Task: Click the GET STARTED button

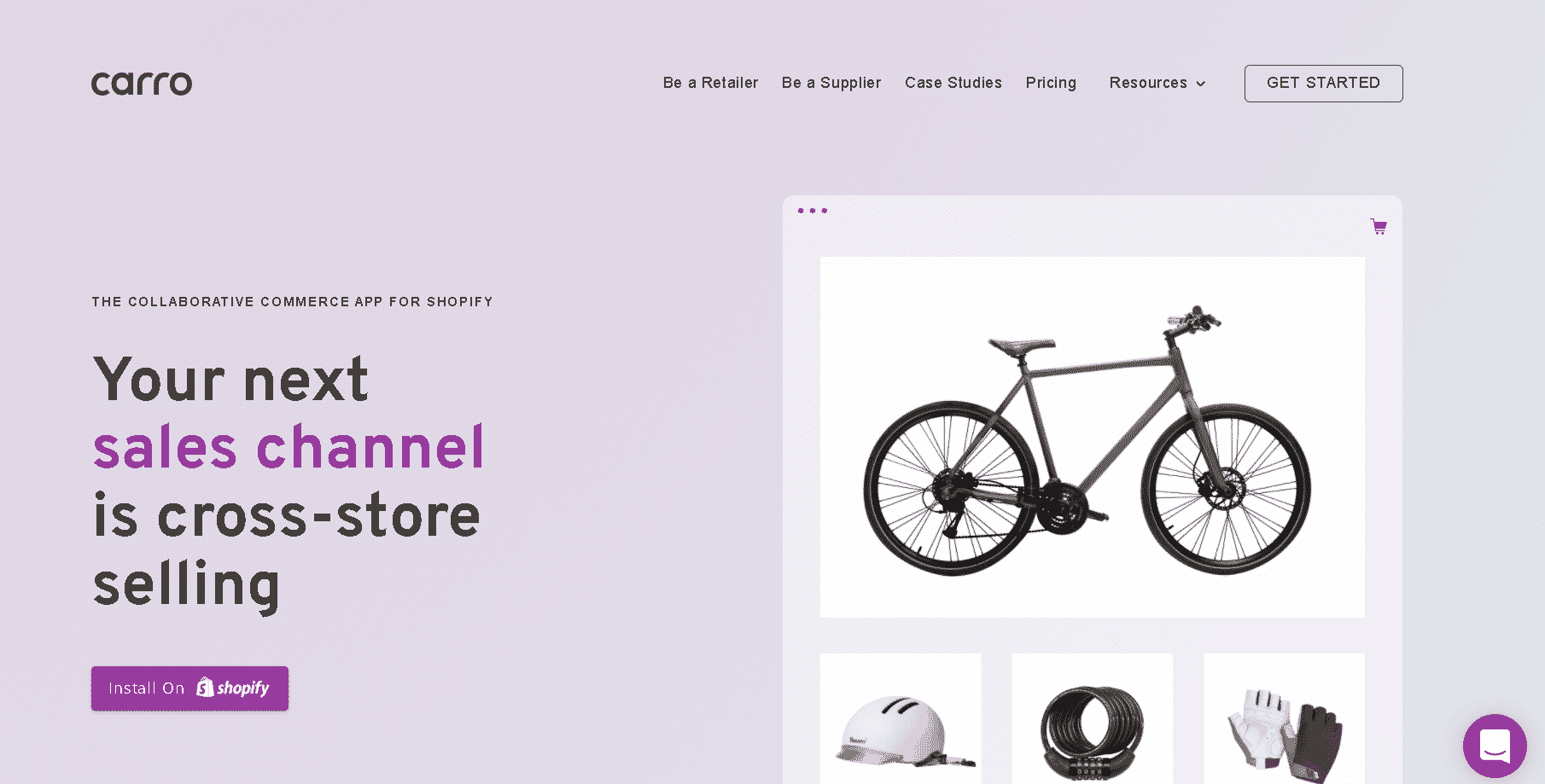Action: coord(1323,84)
